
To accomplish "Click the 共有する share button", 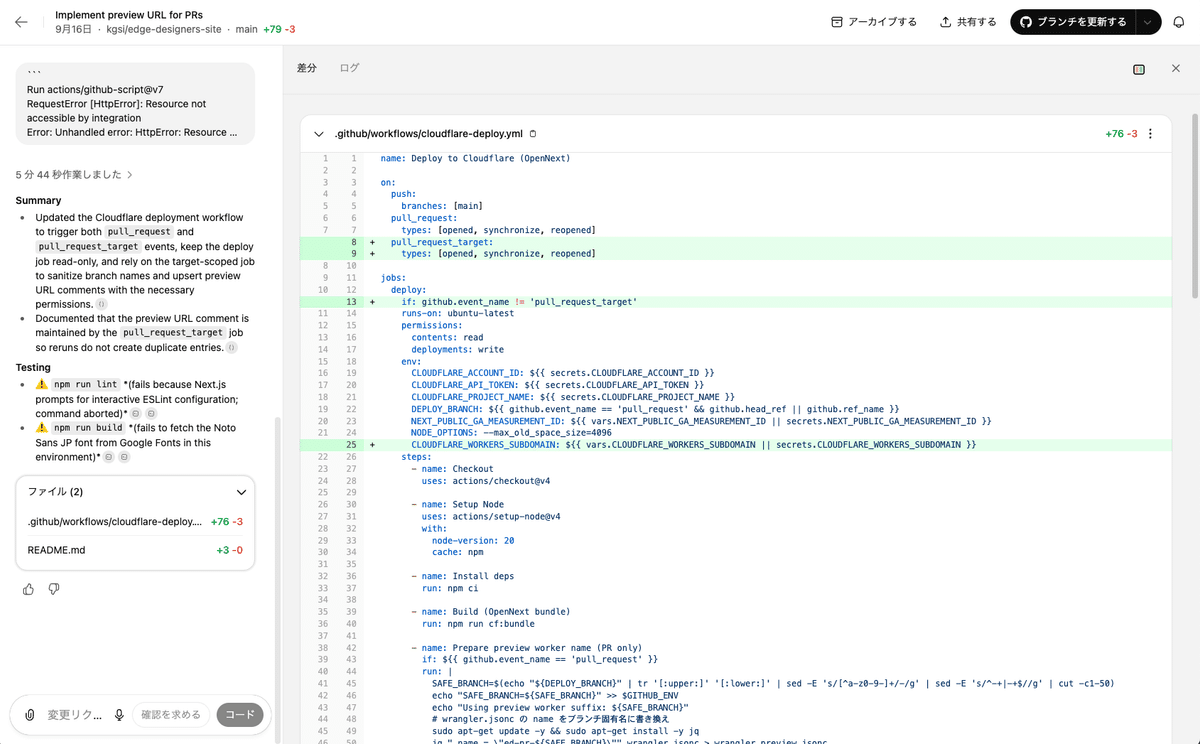I will pyautogui.click(x=968, y=22).
